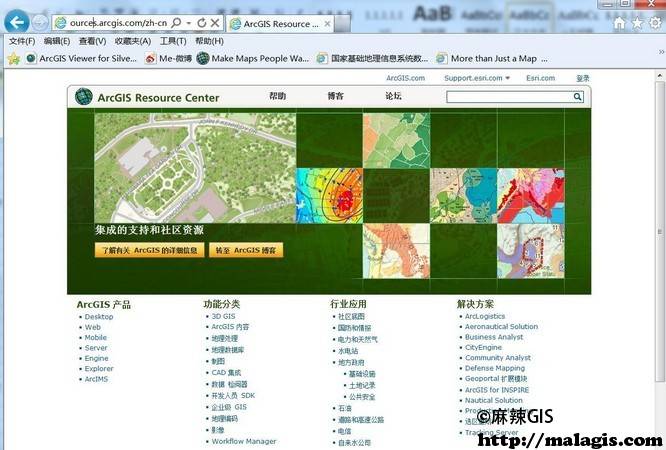
Task: Click the add-to-favorites-bar star icon
Action: [14, 58]
